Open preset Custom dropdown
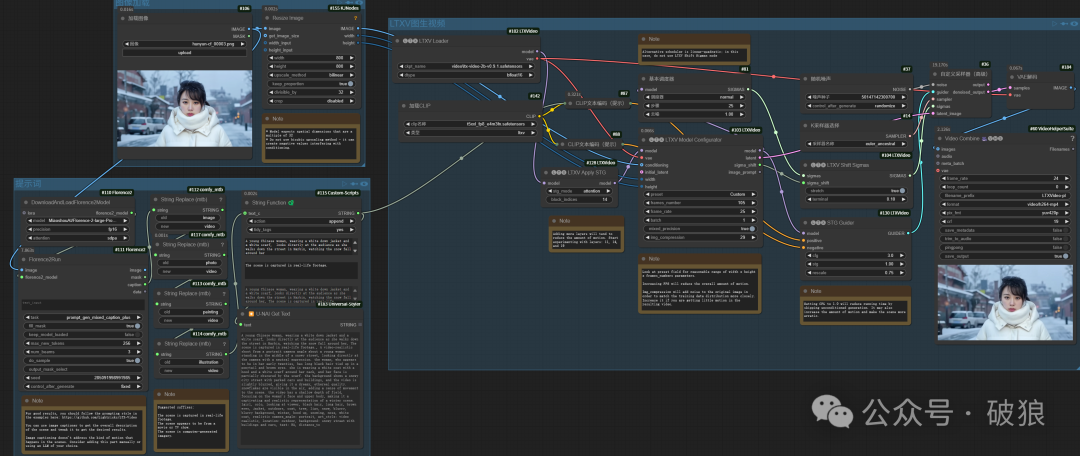 tap(701, 194)
